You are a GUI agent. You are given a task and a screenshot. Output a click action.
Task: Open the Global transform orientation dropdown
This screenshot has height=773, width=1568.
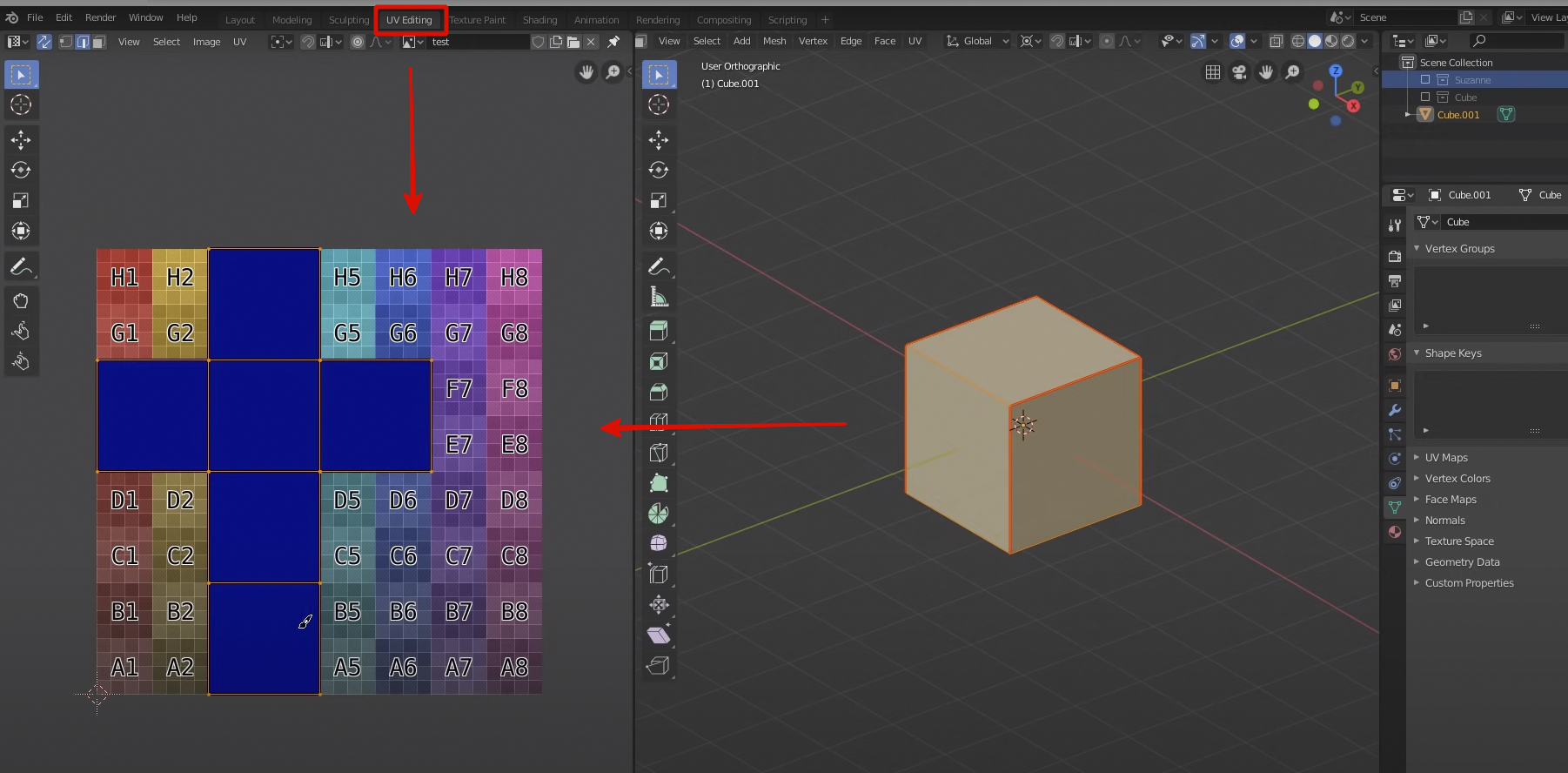click(978, 41)
